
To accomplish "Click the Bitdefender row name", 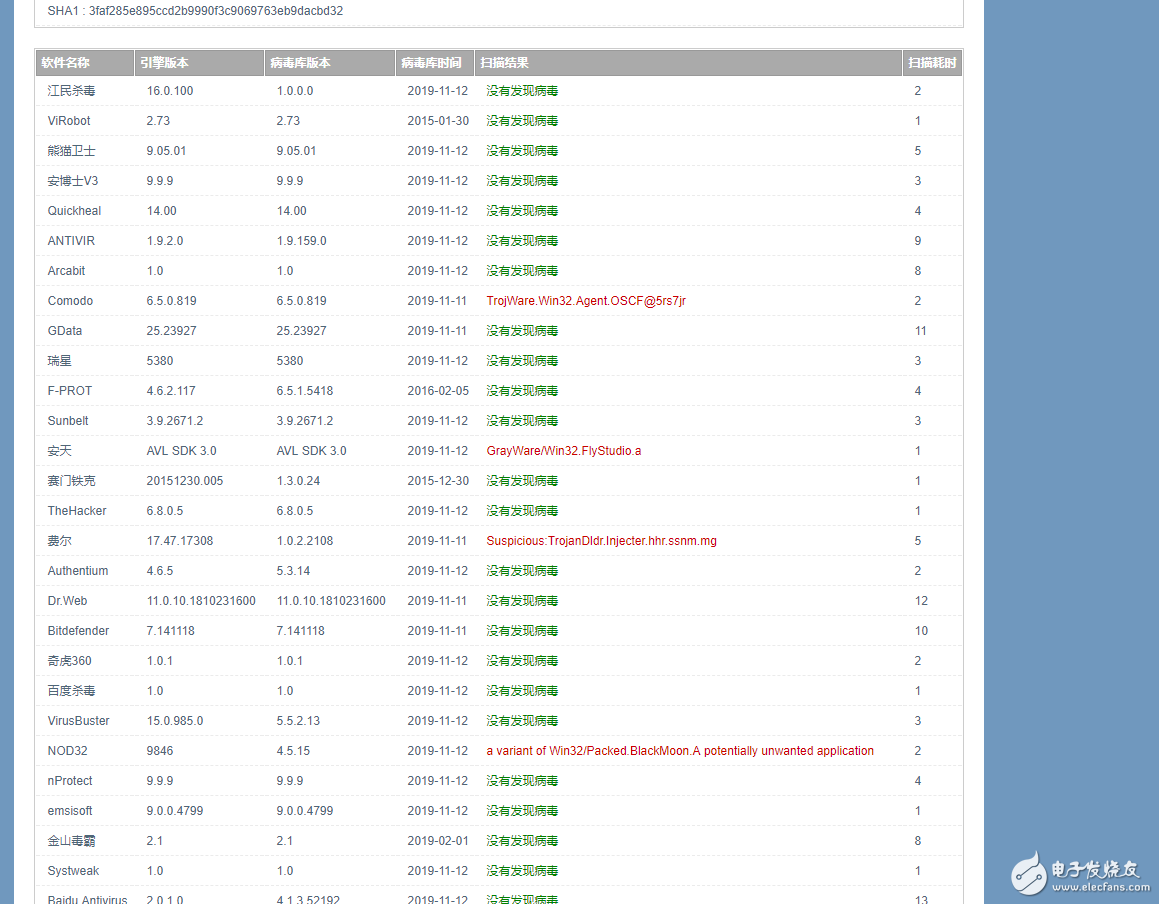I will click(x=78, y=631).
